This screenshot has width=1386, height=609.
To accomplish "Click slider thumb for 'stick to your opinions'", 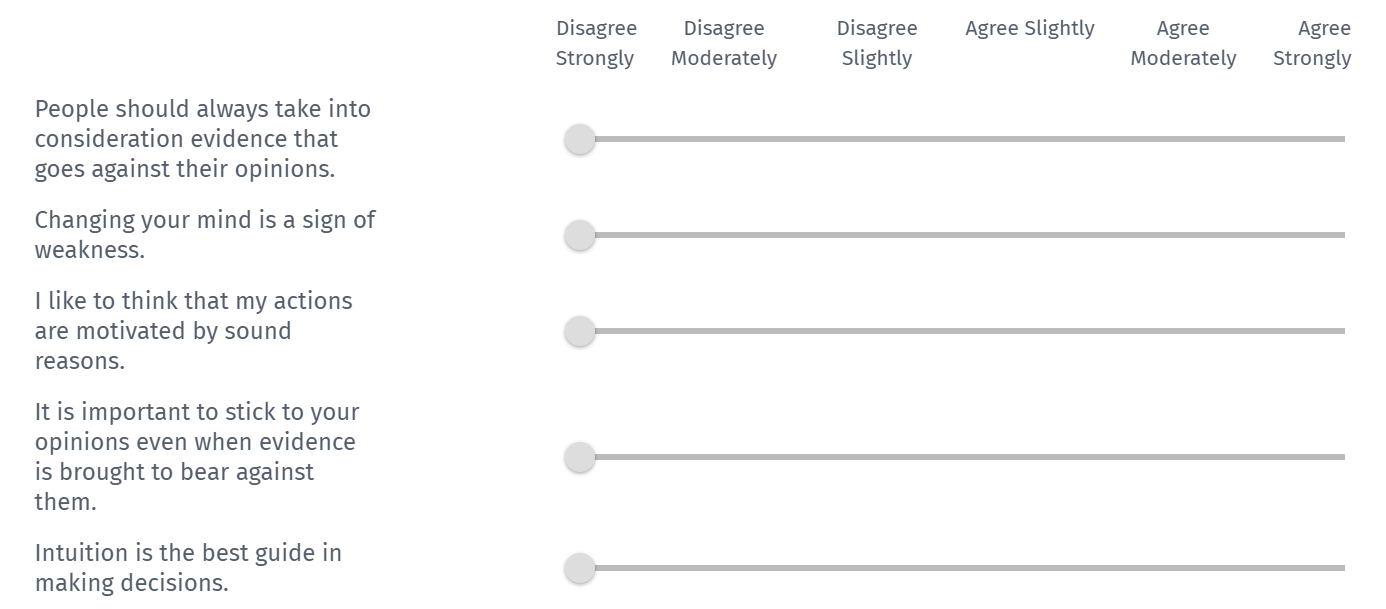I will point(580,458).
